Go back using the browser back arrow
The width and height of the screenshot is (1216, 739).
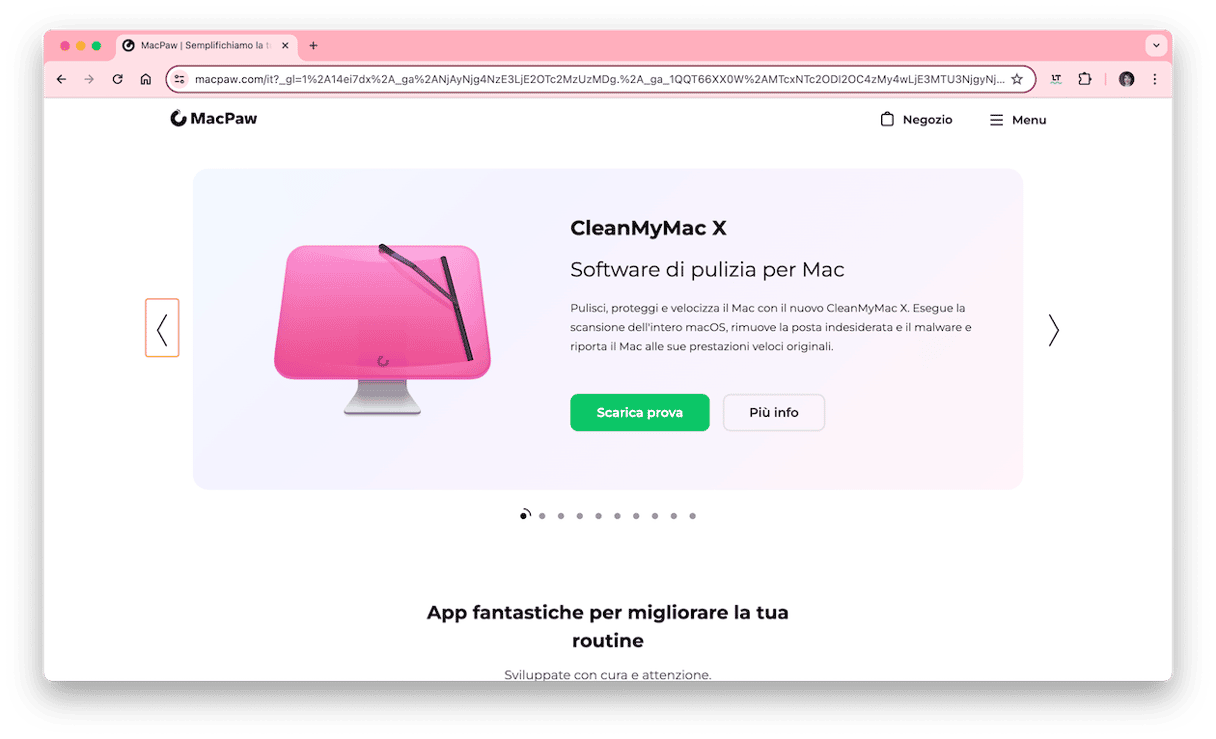pos(61,79)
